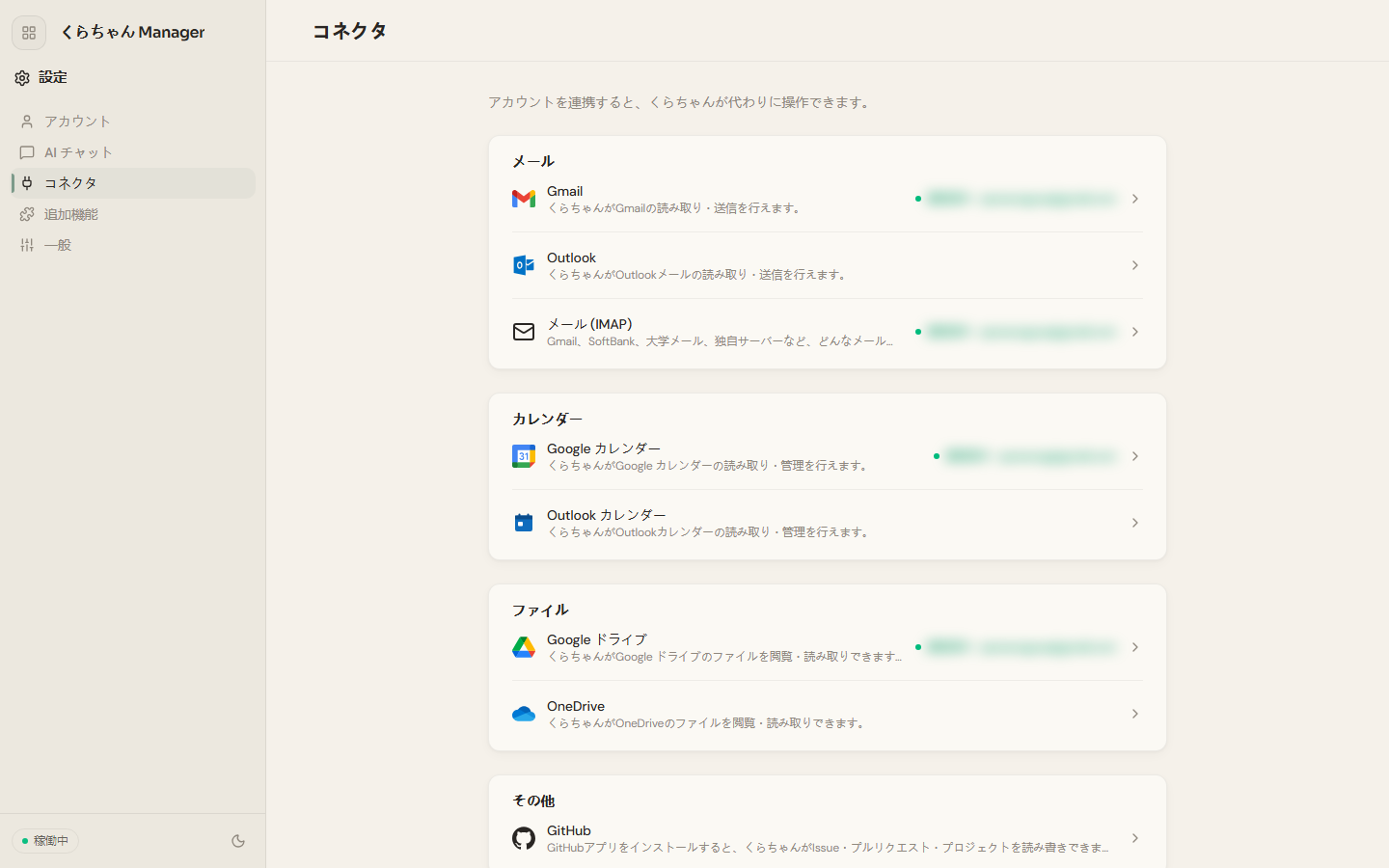Click the OneDrive cloud icon

click(524, 714)
